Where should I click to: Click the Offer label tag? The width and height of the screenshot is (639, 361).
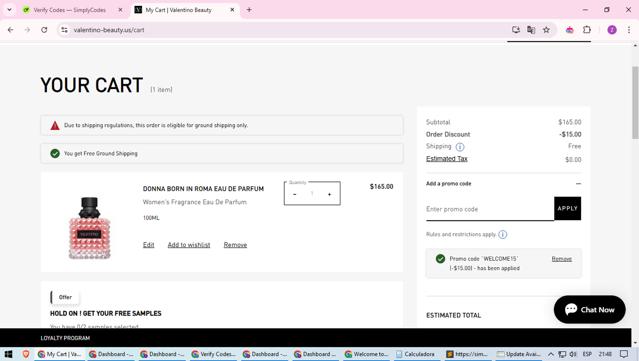[65, 297]
